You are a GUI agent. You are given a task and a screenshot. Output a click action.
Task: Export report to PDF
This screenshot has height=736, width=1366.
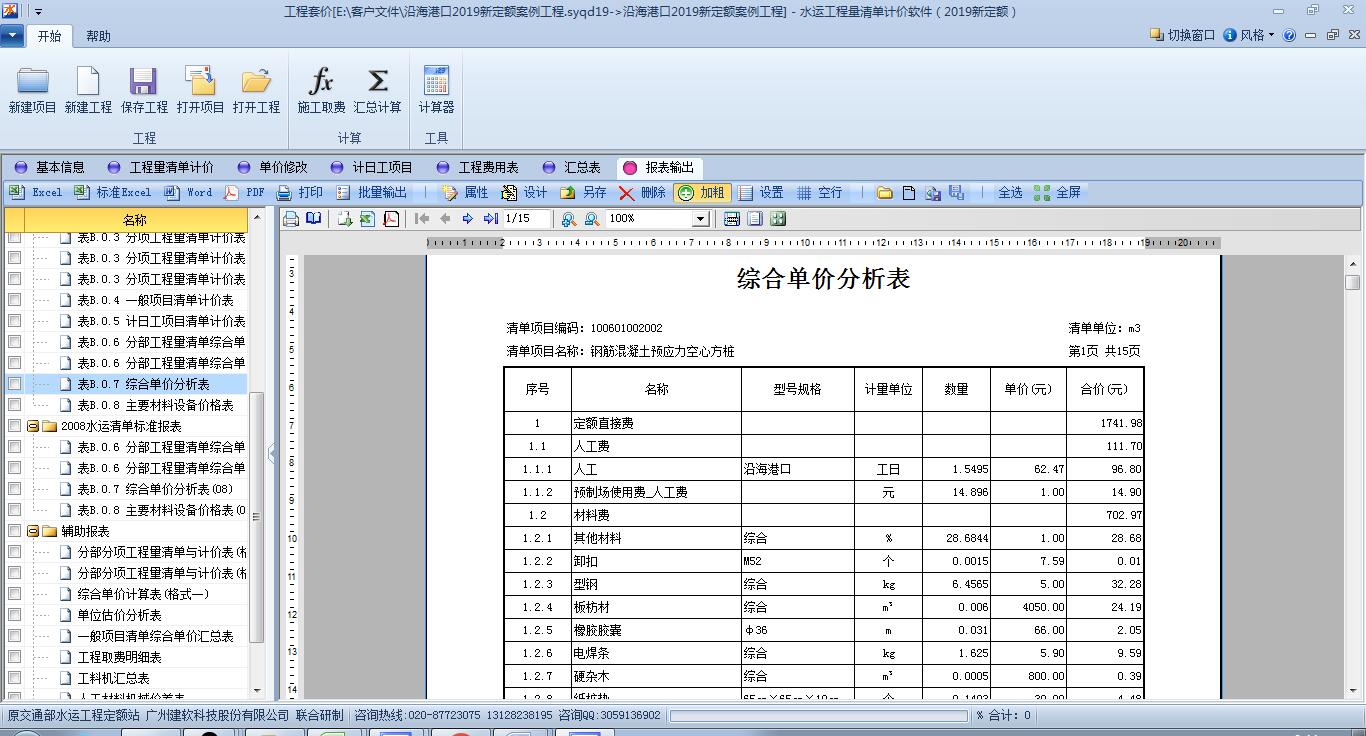[x=244, y=192]
